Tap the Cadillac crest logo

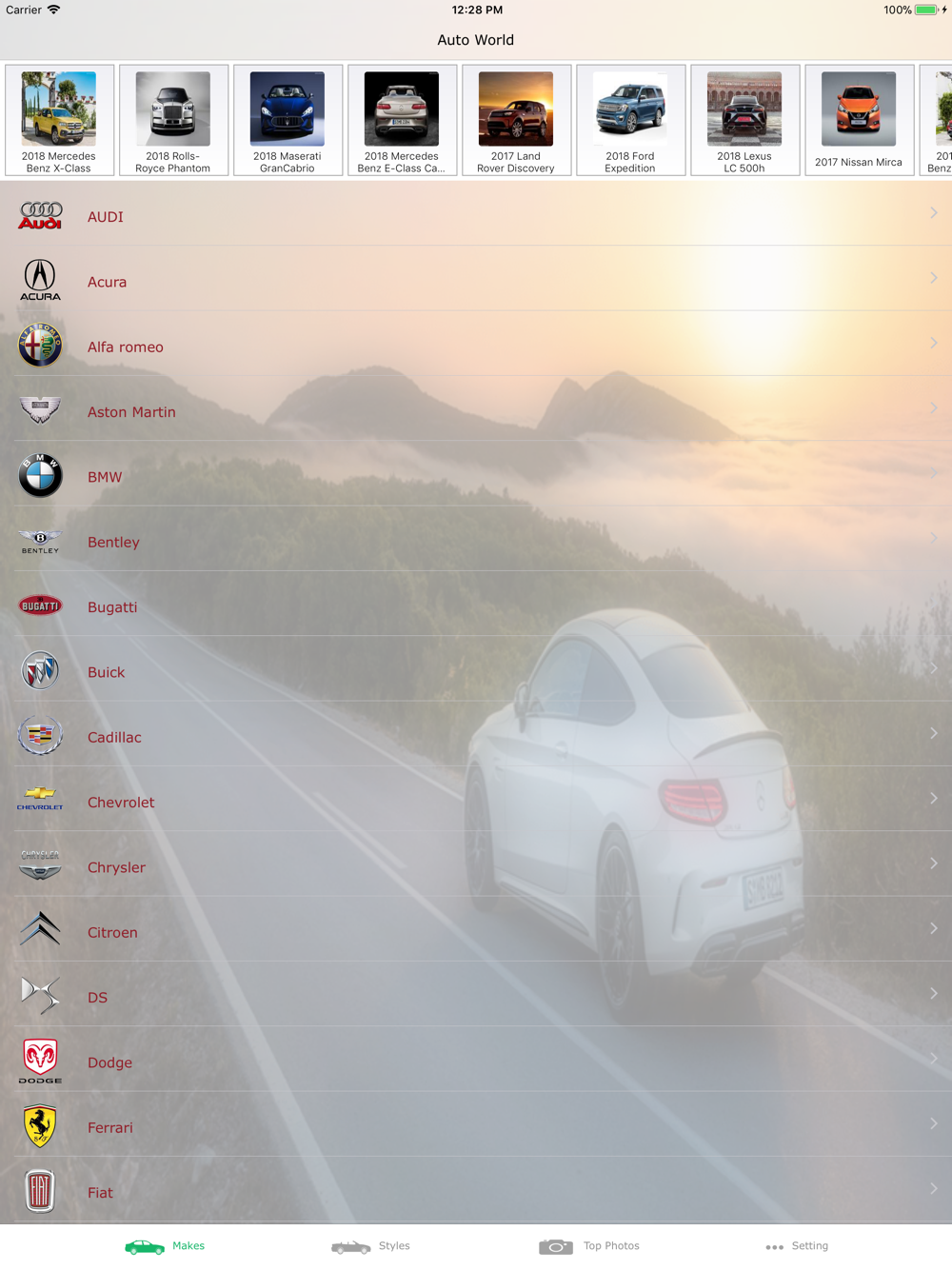click(40, 736)
